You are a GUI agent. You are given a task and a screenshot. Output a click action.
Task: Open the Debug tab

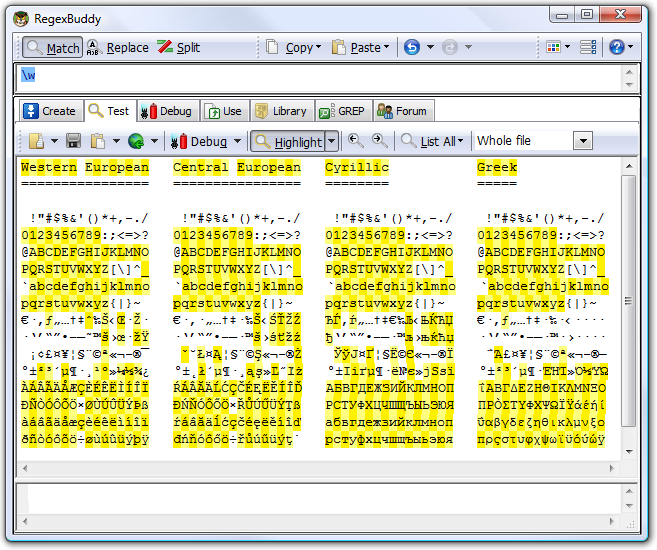(167, 111)
